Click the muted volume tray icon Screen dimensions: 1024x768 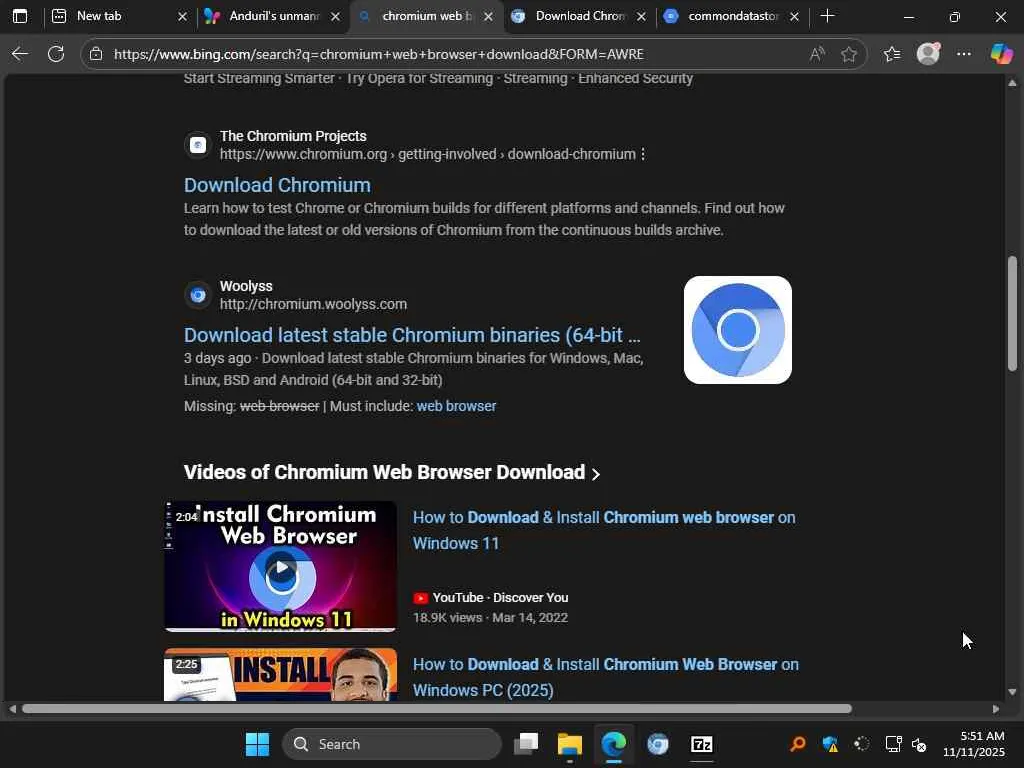click(x=919, y=744)
